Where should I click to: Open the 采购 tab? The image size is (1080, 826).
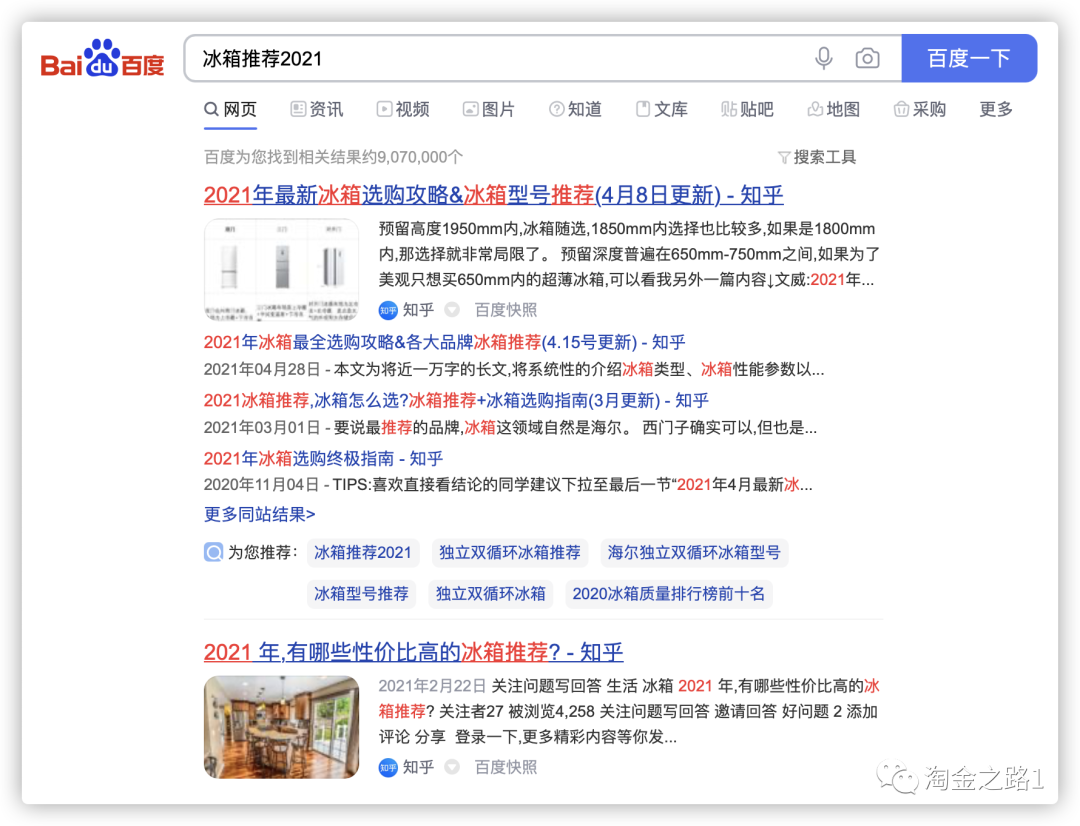(x=920, y=110)
